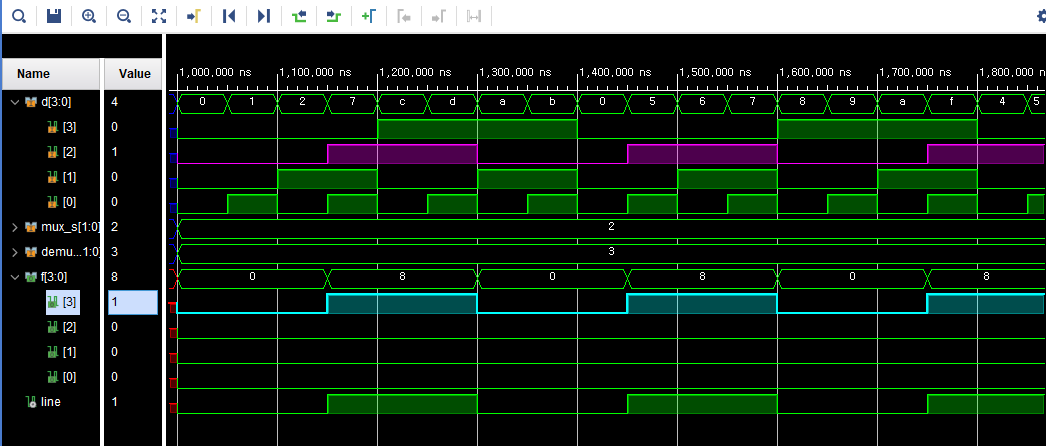
Task: Select the line signal in Name column
Action: pos(51,402)
